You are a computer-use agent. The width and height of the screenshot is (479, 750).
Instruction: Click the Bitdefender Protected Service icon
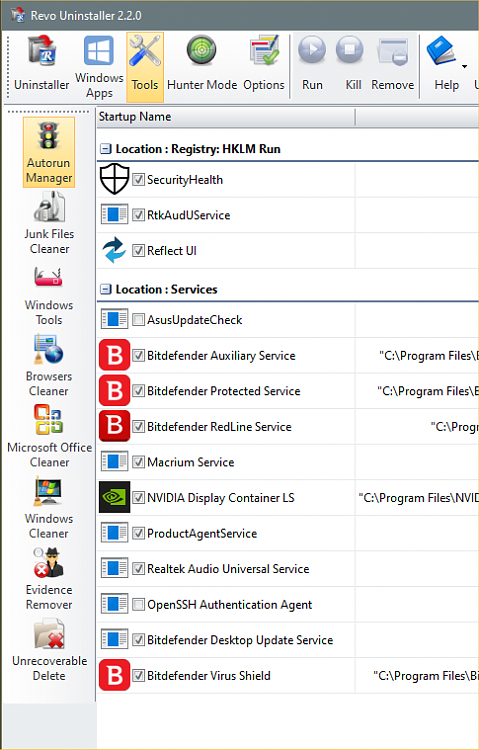[x=114, y=391]
